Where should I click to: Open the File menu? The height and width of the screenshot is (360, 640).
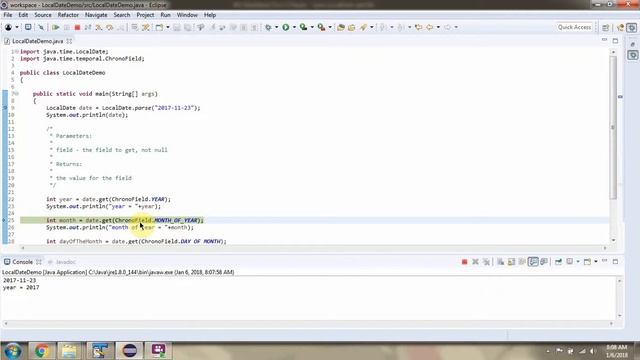pos(8,15)
